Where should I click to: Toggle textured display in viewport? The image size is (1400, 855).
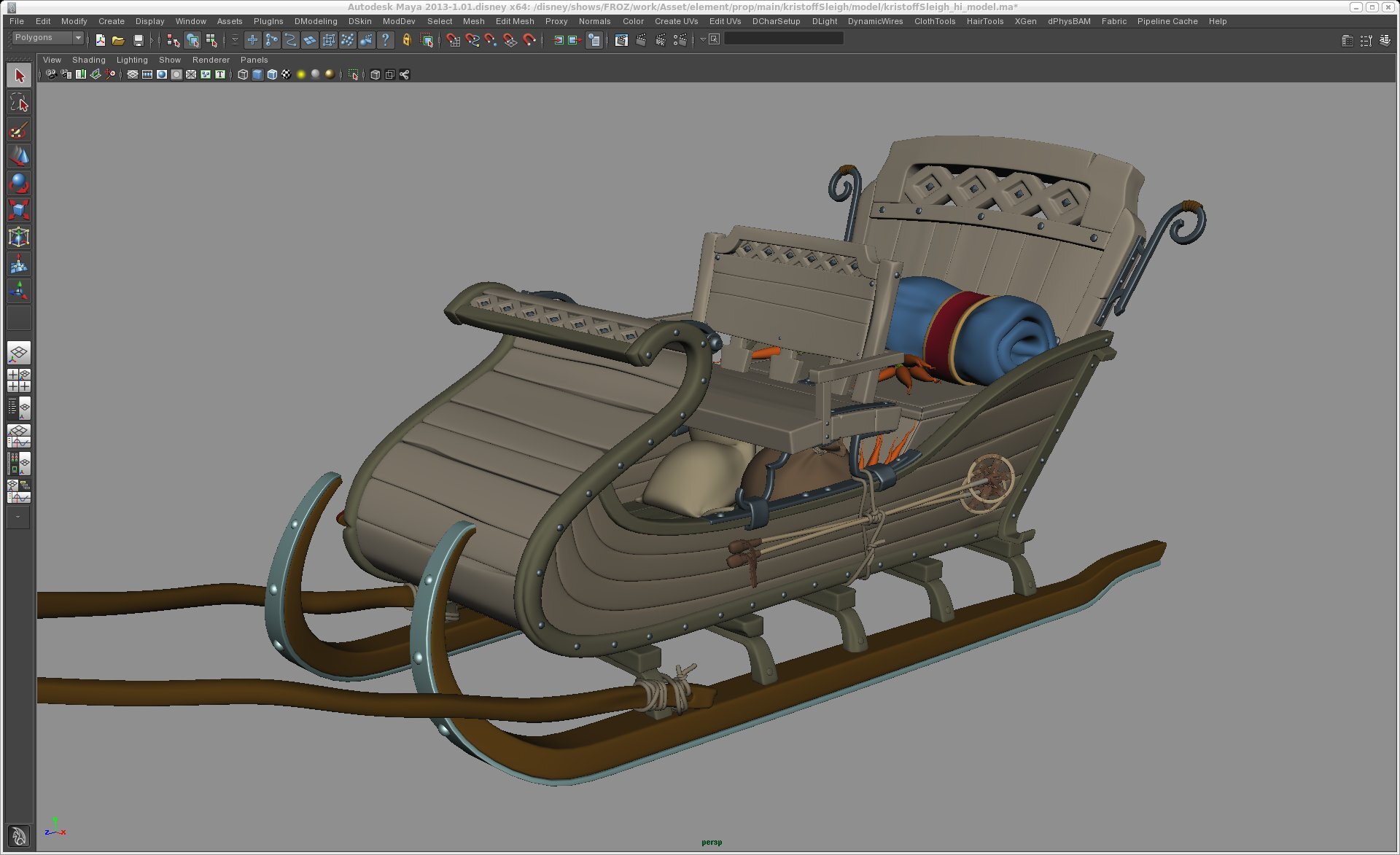point(287,74)
